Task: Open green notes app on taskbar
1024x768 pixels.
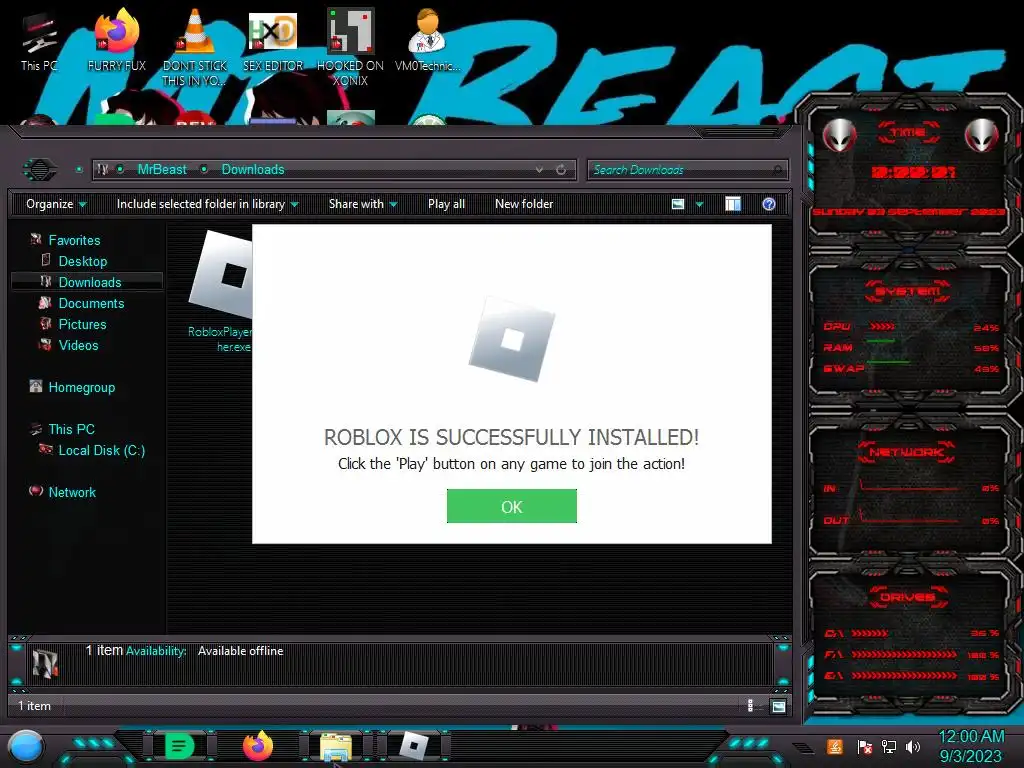Action: click(179, 746)
